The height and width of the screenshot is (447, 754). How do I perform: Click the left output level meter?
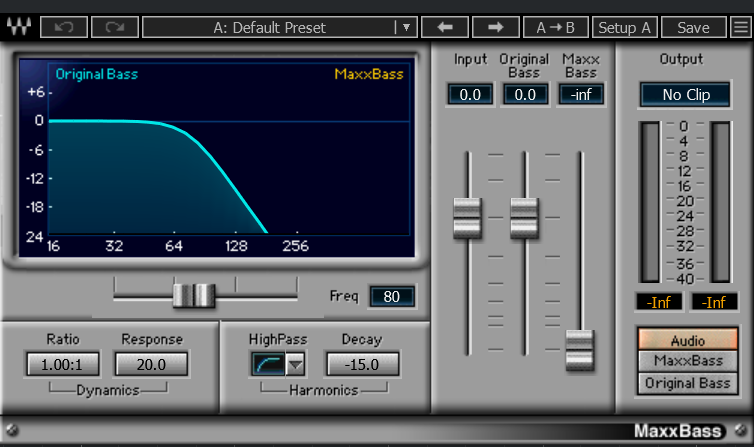click(650, 202)
